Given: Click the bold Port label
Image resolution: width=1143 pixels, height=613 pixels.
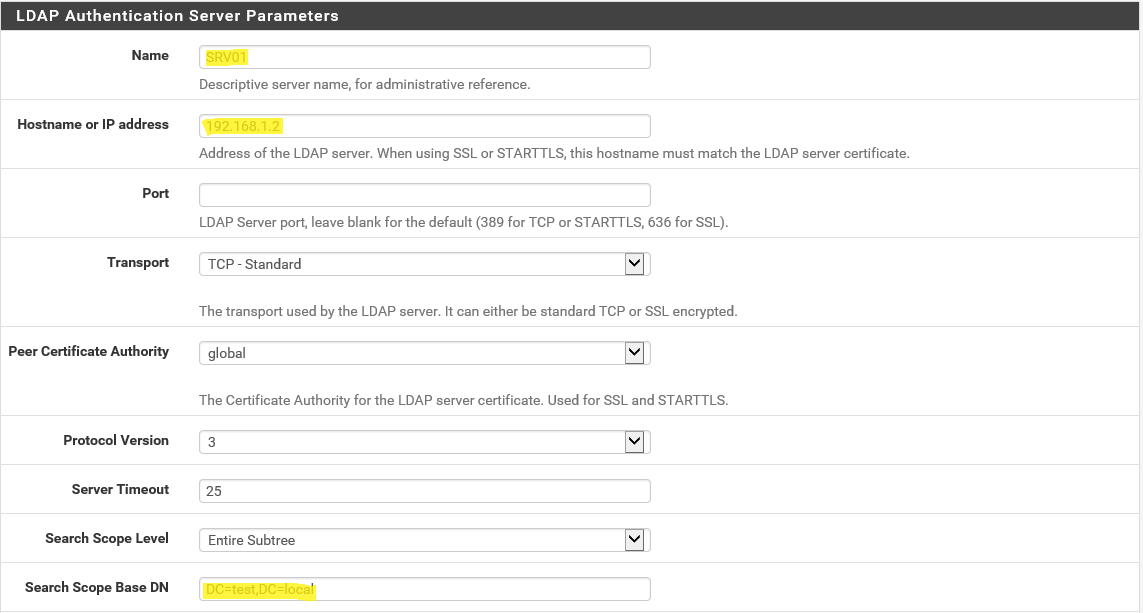Looking at the screenshot, I should 155,193.
